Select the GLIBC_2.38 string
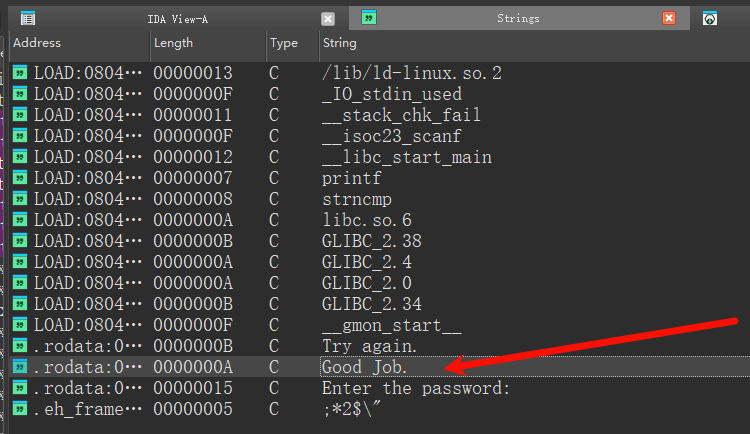Viewport: 750px width, 434px height. (x=372, y=241)
